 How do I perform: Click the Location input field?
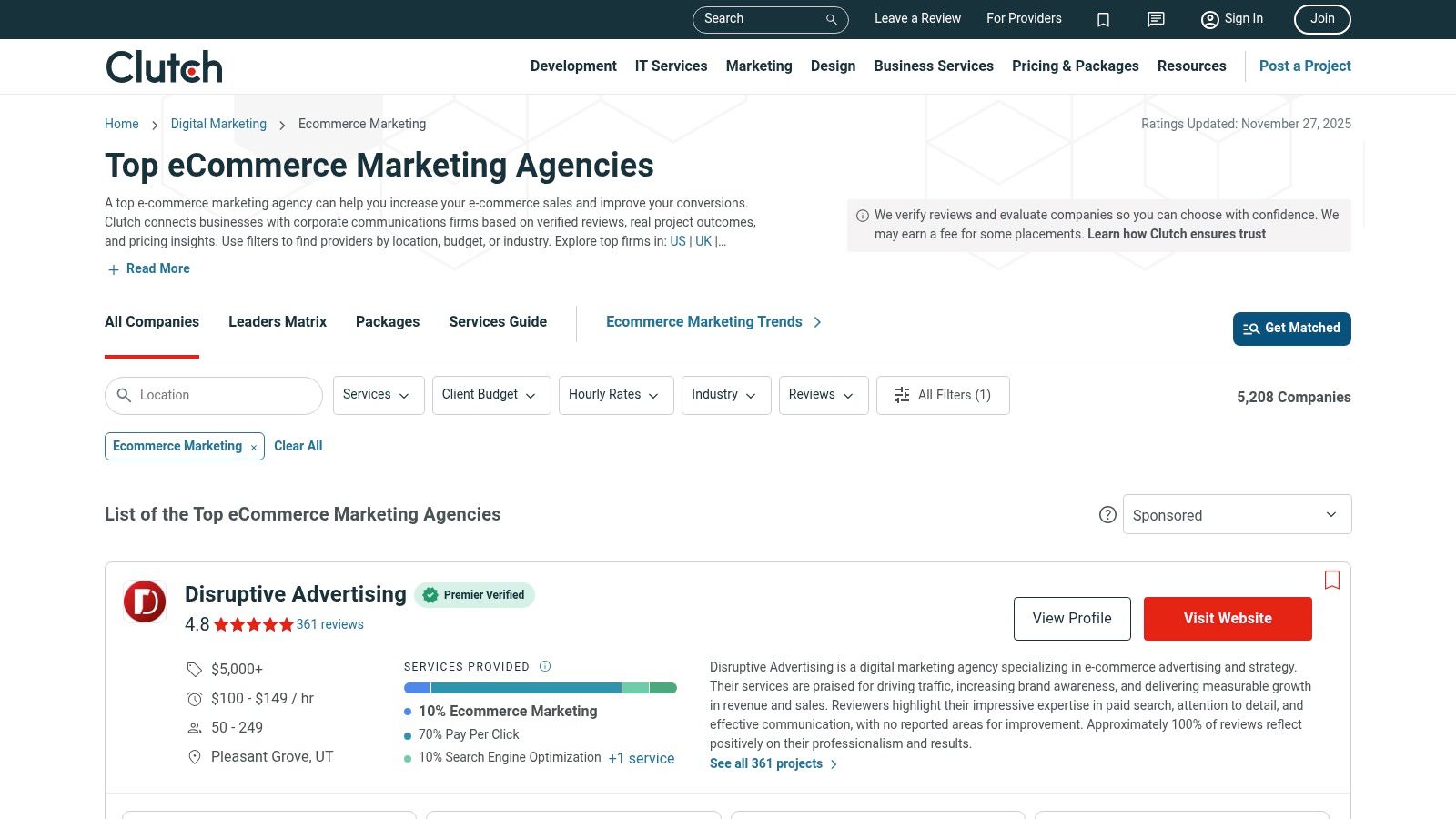coord(213,395)
